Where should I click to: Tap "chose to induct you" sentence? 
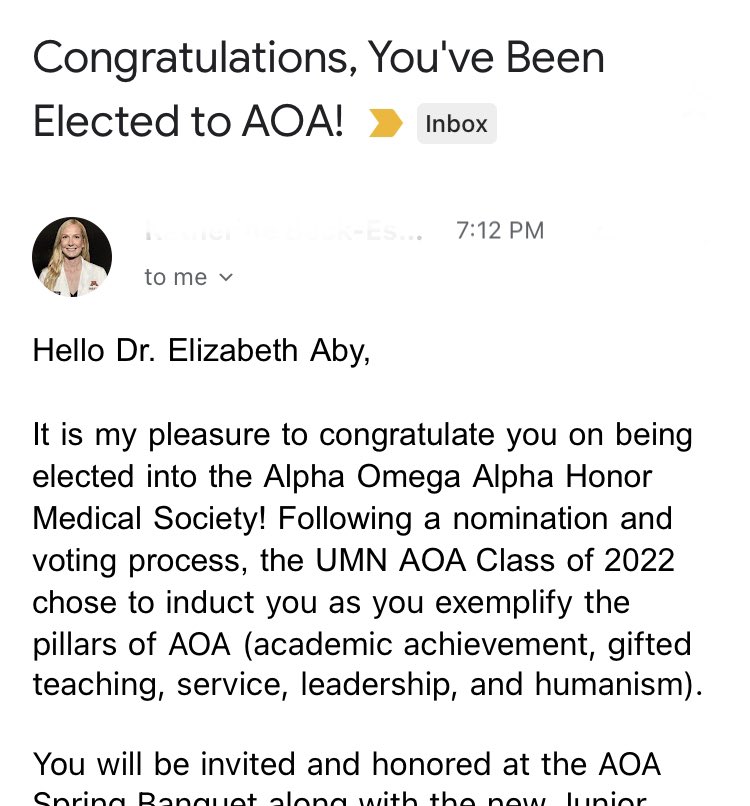coord(174,602)
